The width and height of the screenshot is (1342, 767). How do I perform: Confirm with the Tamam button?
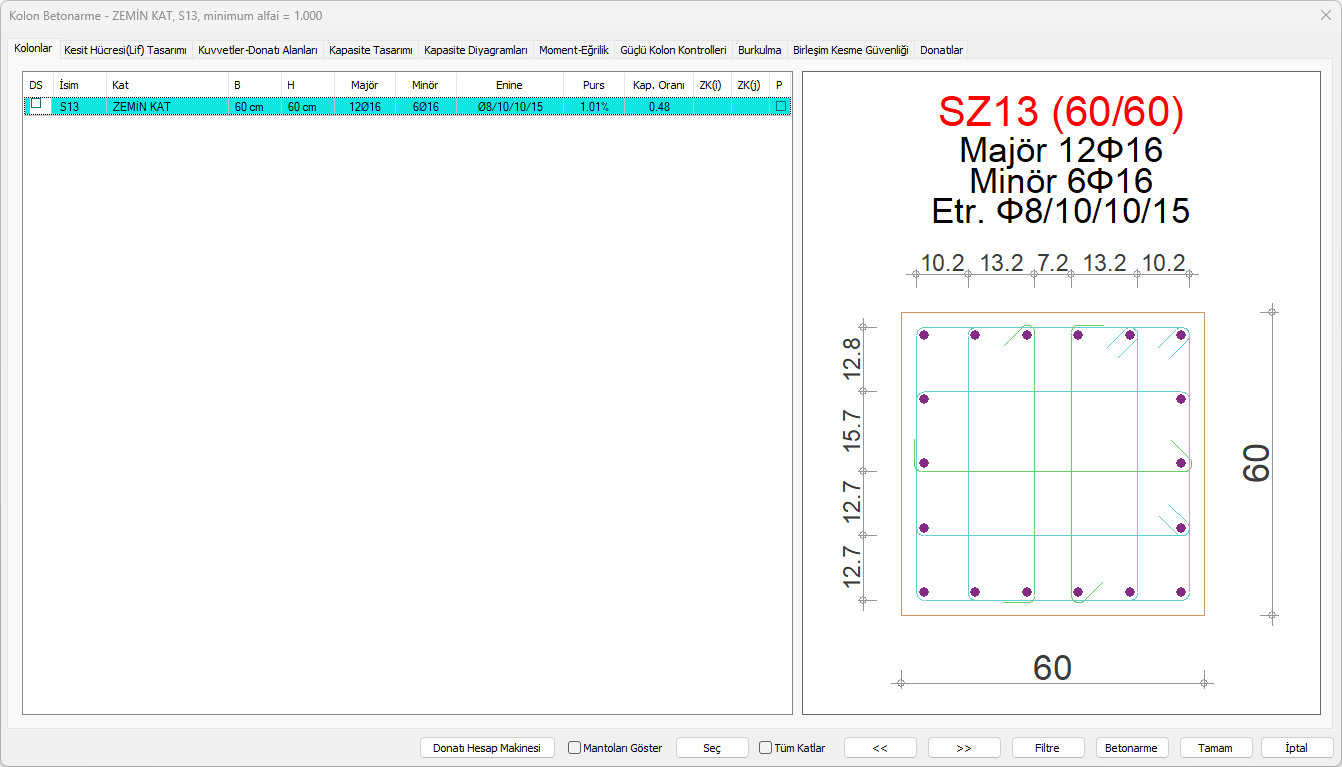(x=1215, y=748)
